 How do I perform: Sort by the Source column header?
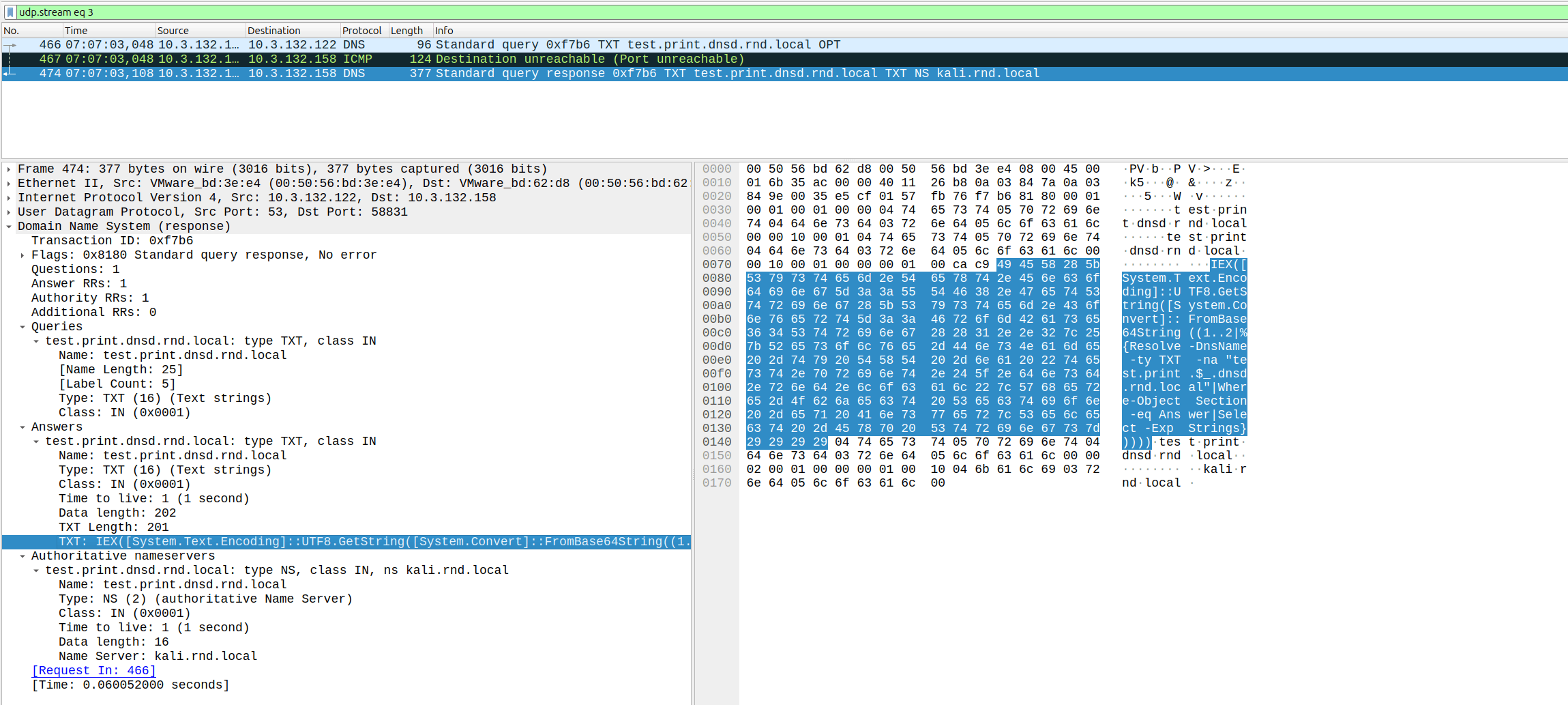point(201,31)
